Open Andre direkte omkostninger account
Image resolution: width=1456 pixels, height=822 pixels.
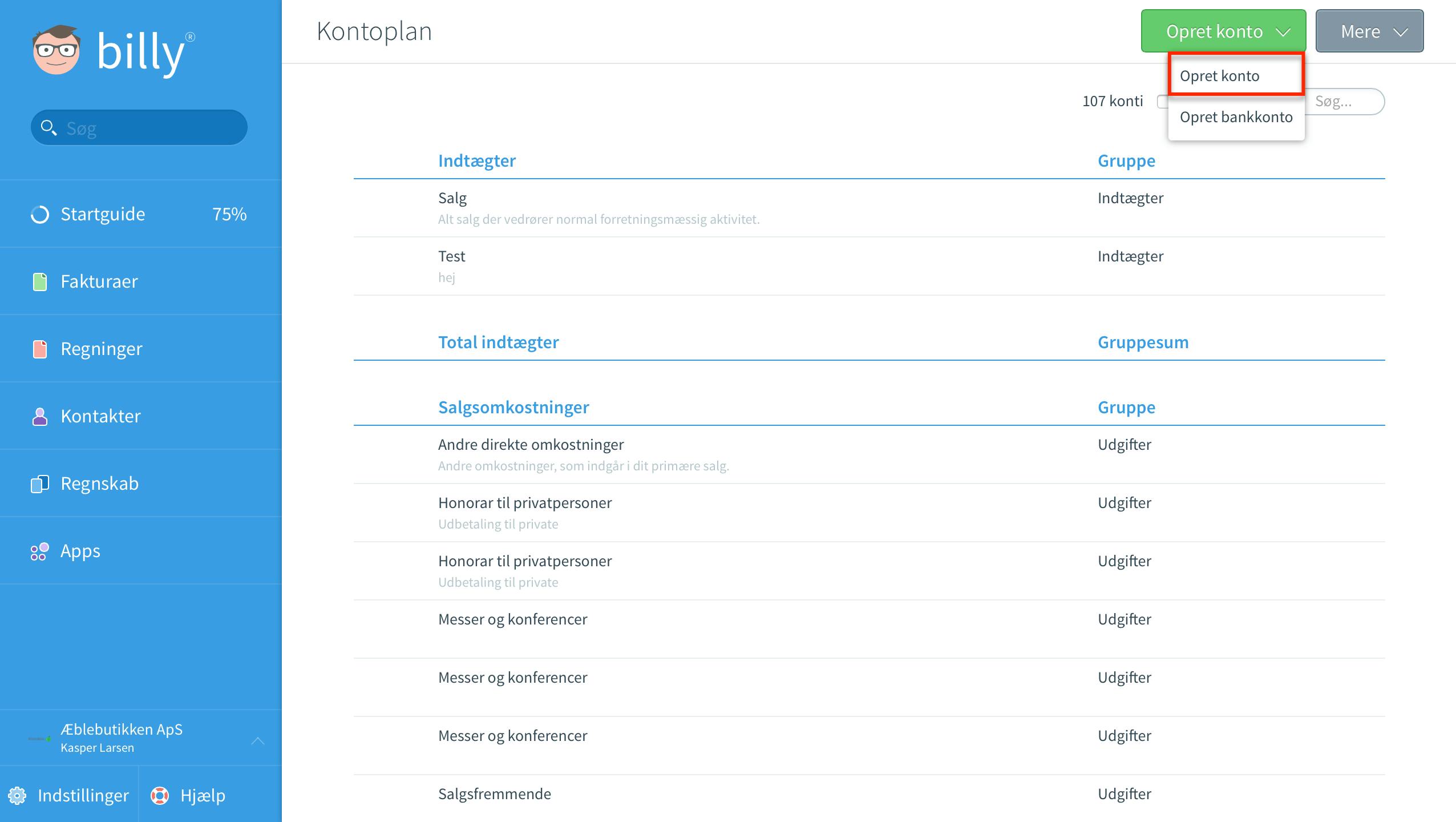[869, 455]
